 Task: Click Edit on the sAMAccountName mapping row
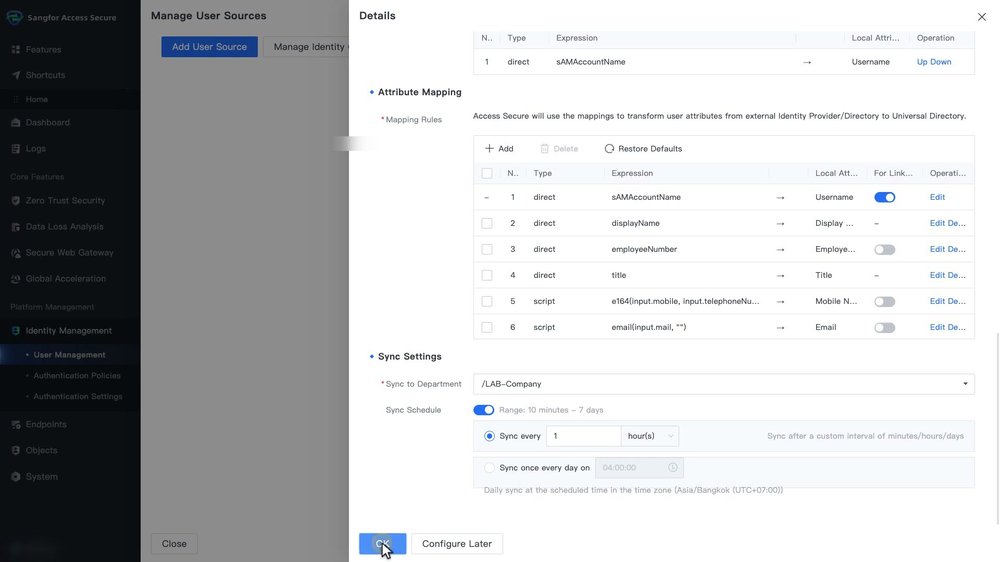tap(937, 197)
